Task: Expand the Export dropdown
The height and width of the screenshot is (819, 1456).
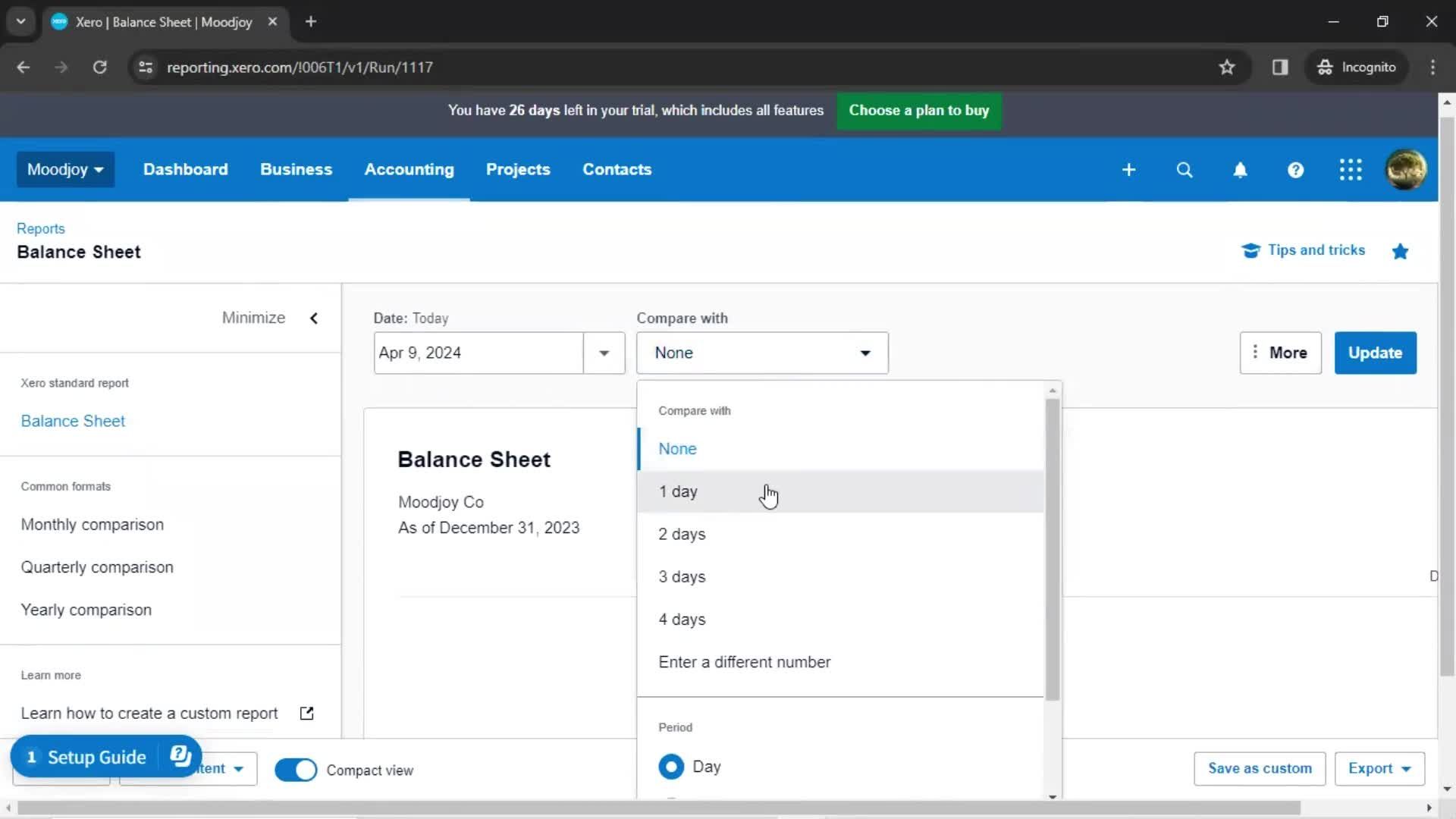Action: point(1379,768)
